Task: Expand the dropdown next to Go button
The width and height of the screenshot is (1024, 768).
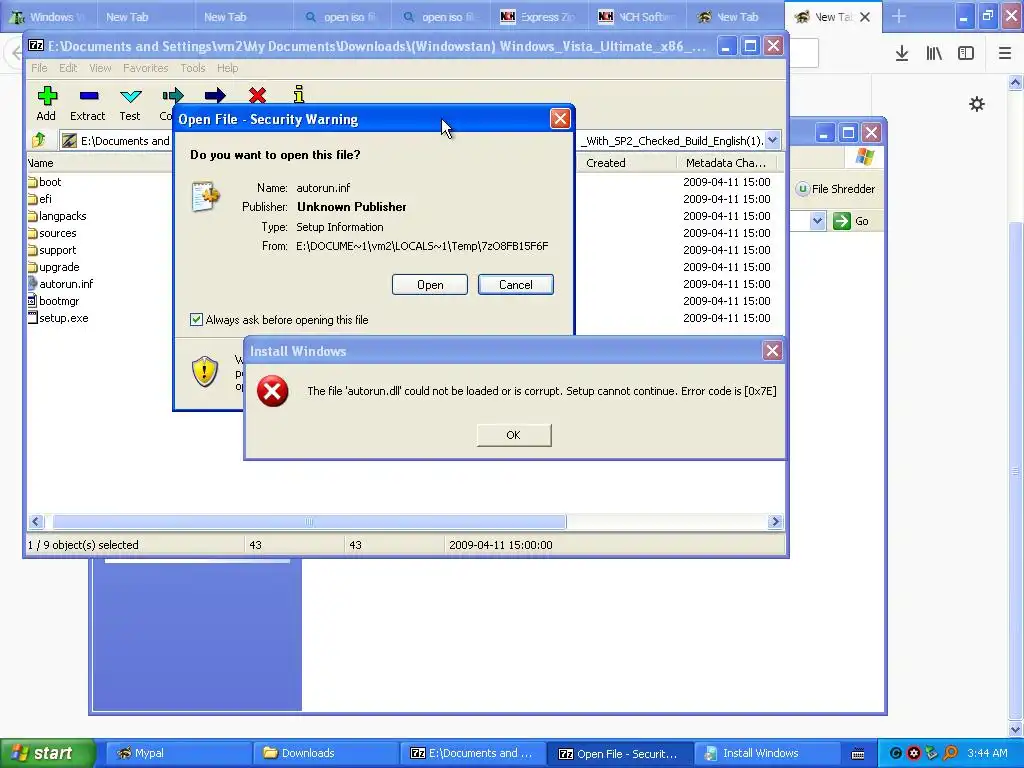Action: tap(817, 221)
